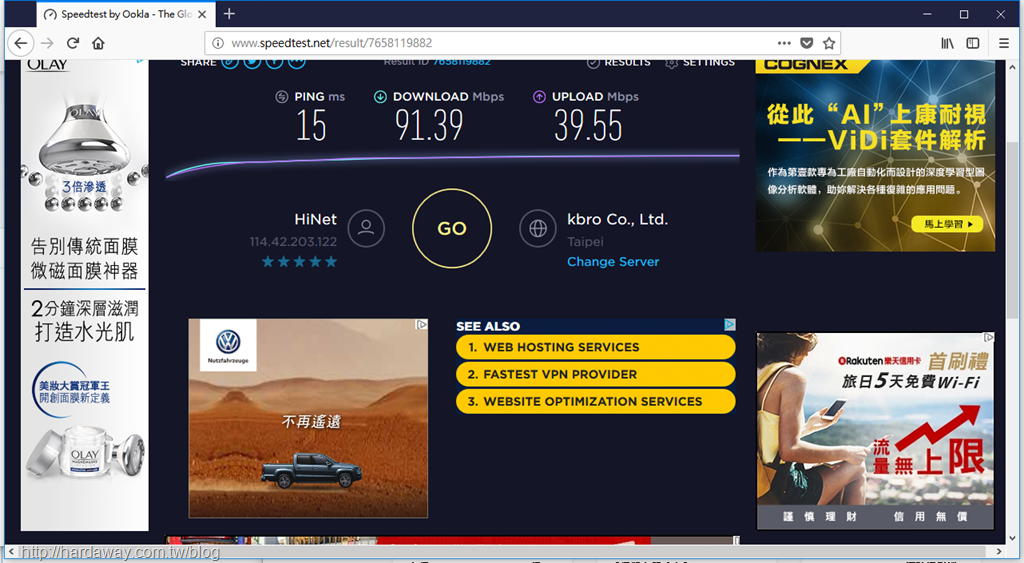Bookmark this page with the star
The image size is (1024, 563).
[829, 43]
